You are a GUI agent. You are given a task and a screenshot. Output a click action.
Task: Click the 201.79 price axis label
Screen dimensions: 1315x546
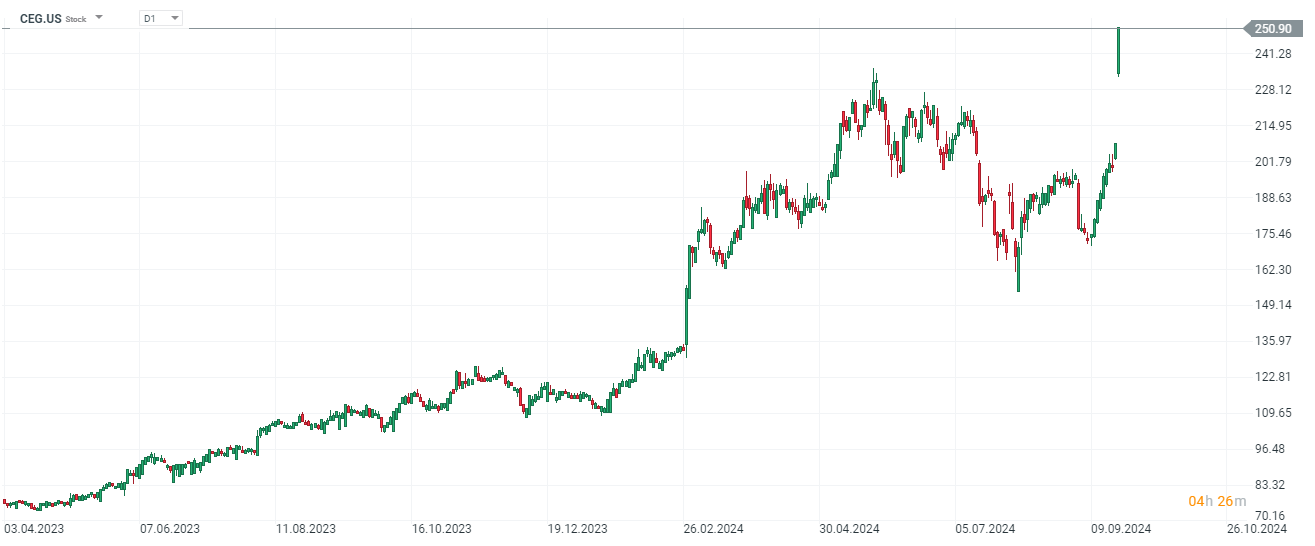click(x=1272, y=162)
